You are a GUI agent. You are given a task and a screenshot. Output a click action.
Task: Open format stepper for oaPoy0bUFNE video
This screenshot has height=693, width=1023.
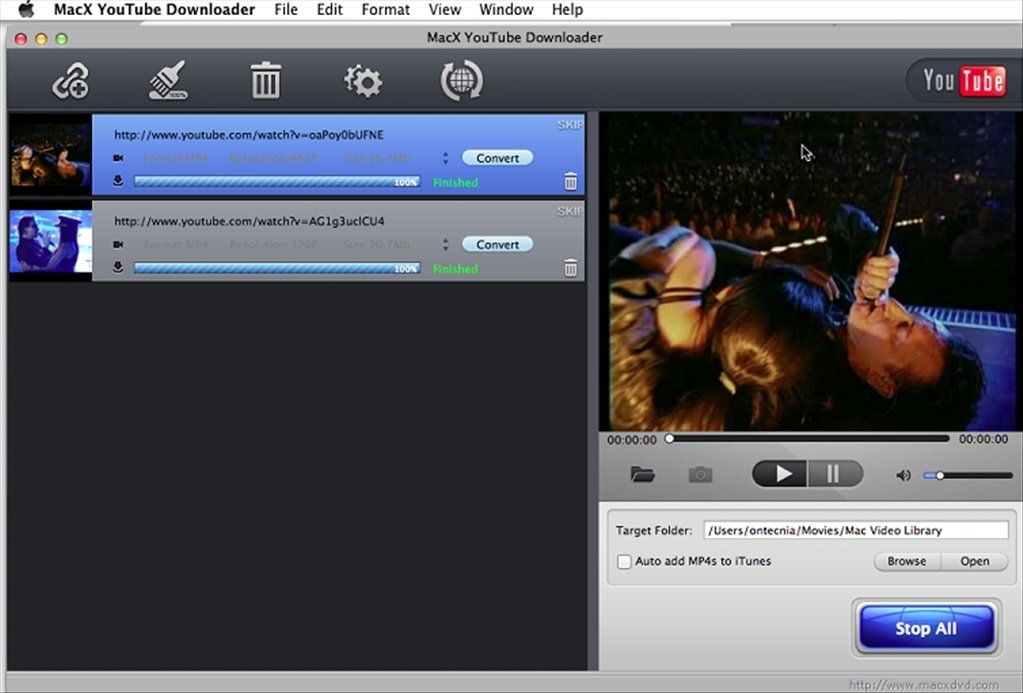point(446,158)
